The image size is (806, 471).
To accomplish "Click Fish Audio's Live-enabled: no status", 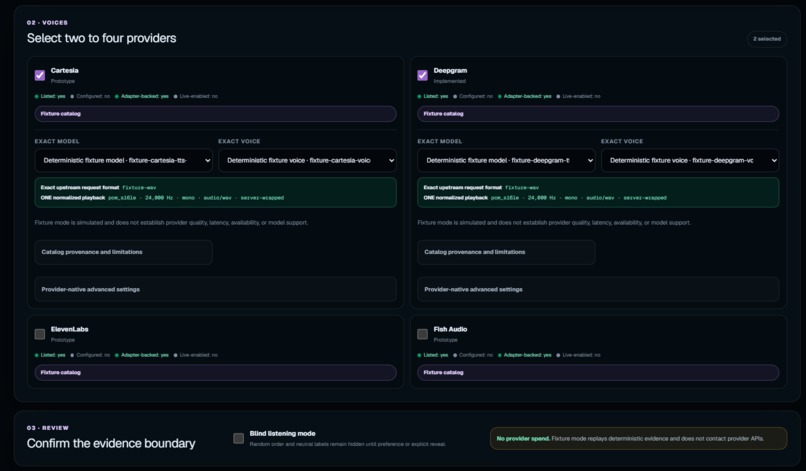I will point(579,355).
